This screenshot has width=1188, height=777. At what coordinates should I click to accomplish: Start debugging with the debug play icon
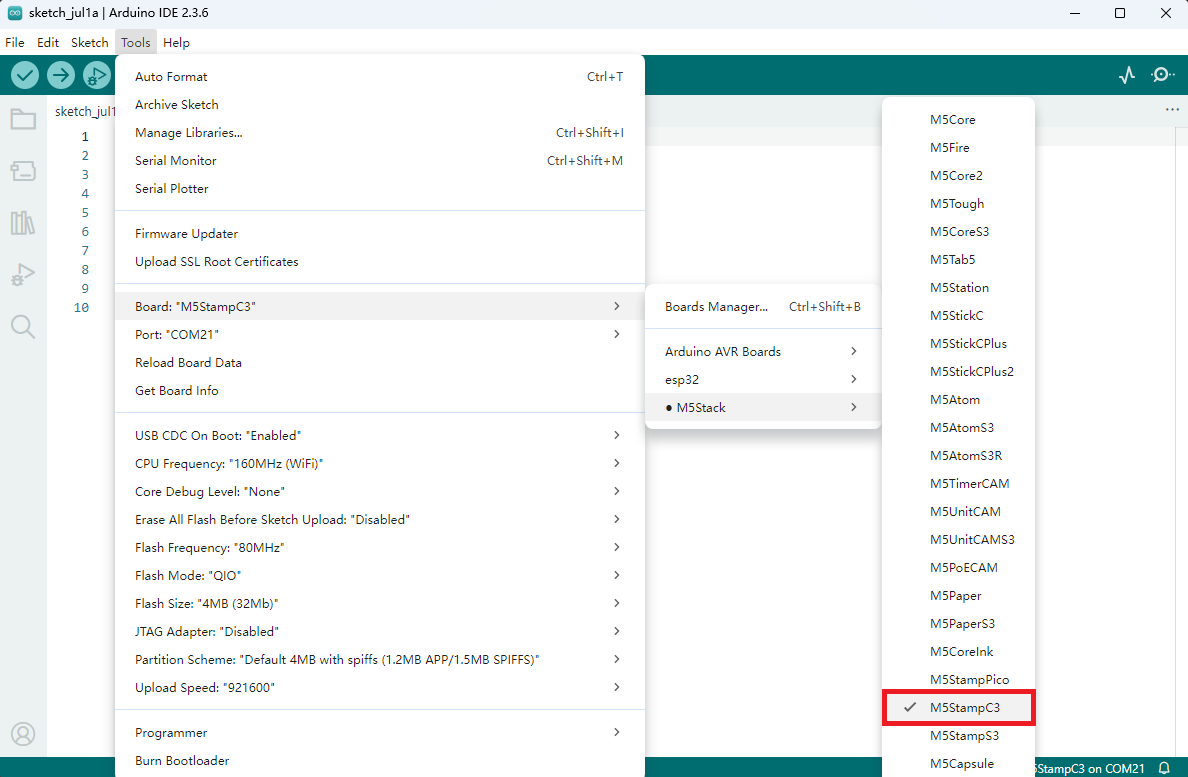(x=96, y=75)
